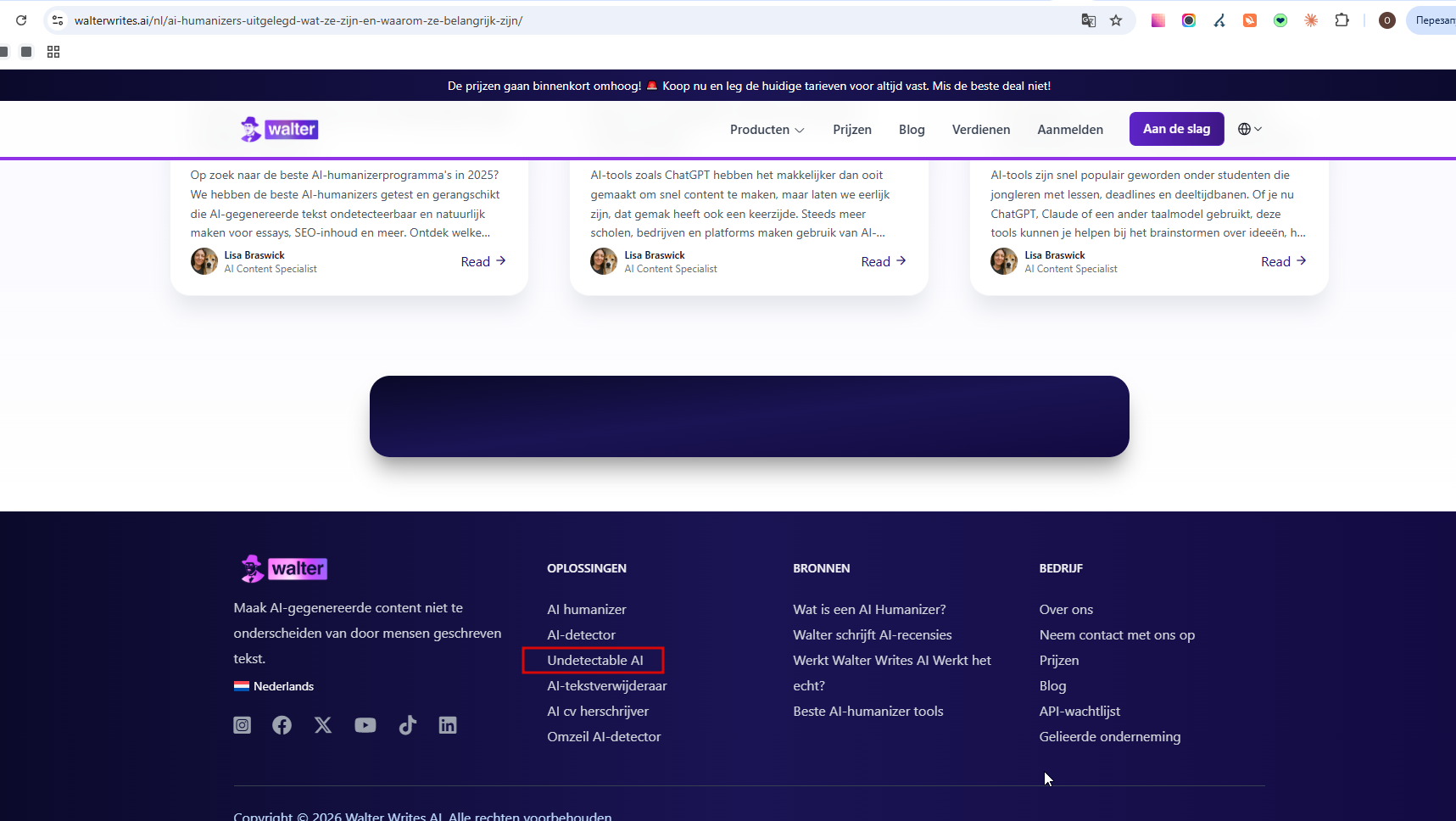Open Omzeil AI-detector footer link
This screenshot has width=1456, height=821.
click(604, 736)
